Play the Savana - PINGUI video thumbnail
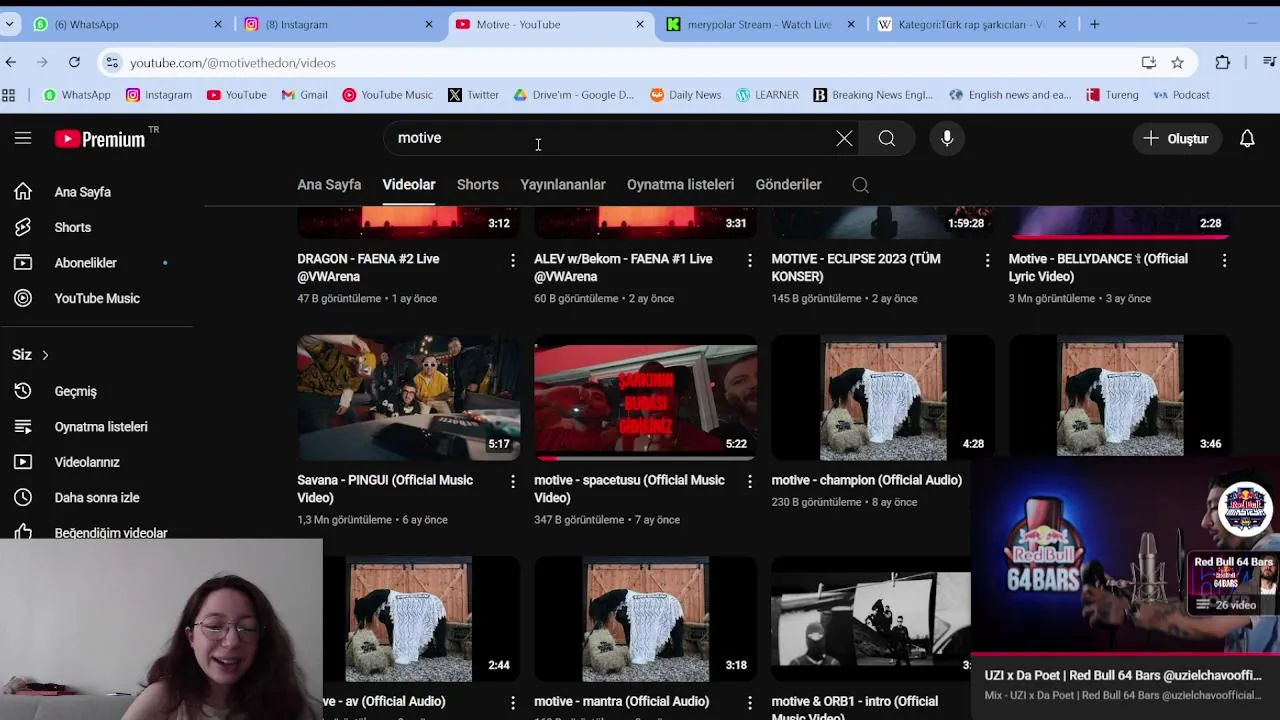Image resolution: width=1280 pixels, height=720 pixels. (408, 397)
